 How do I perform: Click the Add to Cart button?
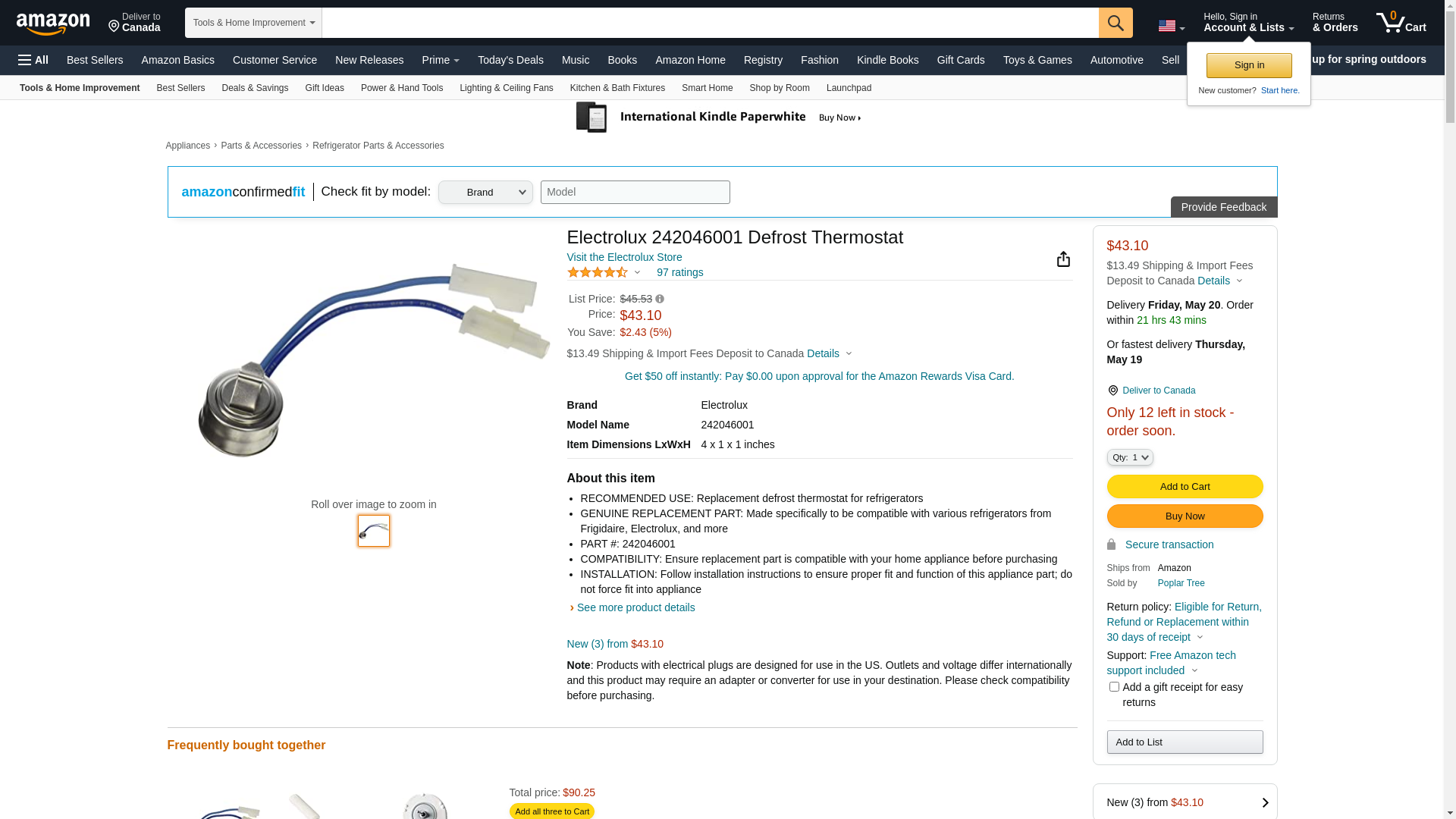coord(1185,487)
